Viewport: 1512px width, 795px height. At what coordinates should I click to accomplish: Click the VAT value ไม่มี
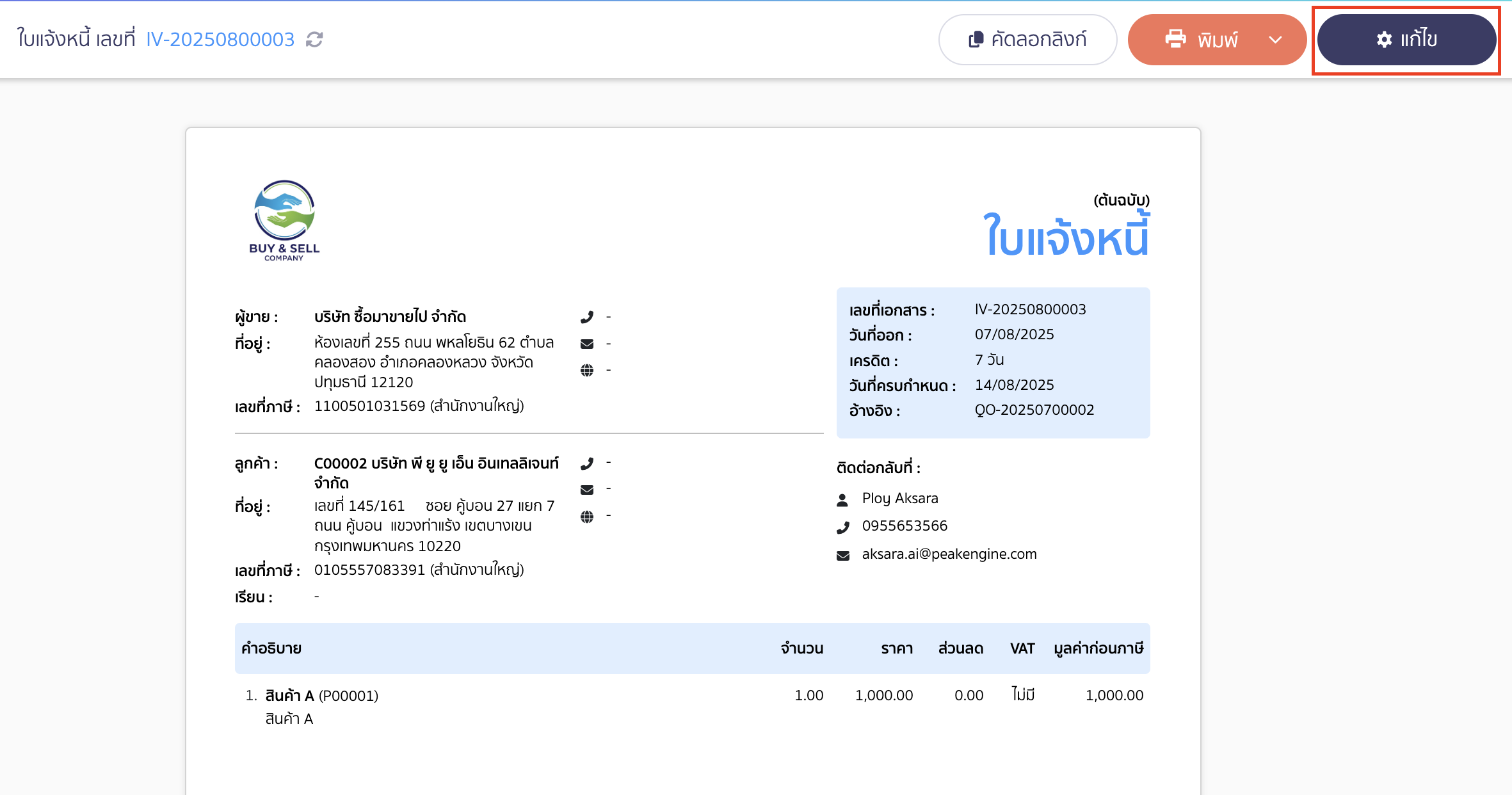[1023, 695]
